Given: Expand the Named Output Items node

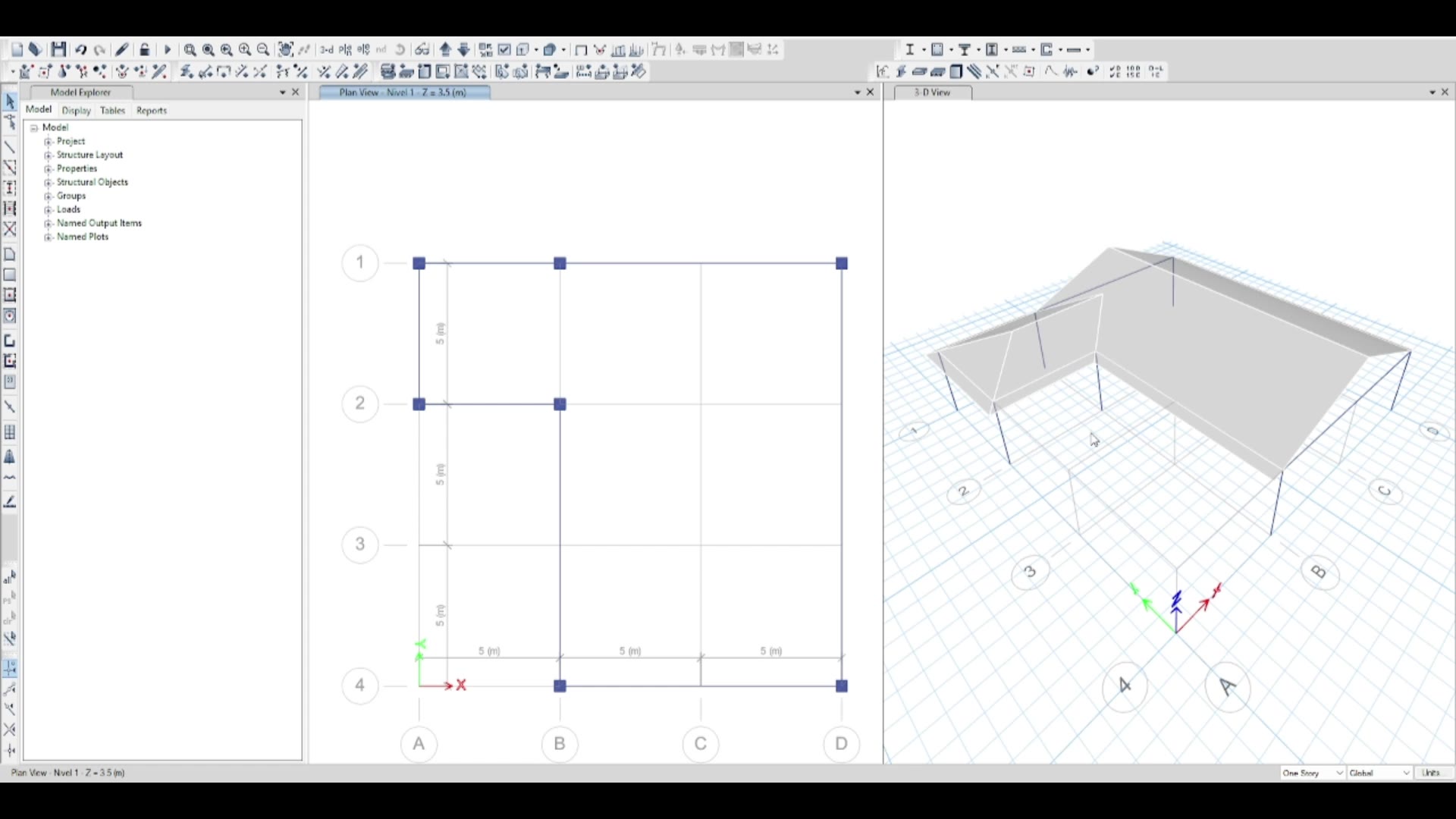Looking at the screenshot, I should tap(49, 224).
